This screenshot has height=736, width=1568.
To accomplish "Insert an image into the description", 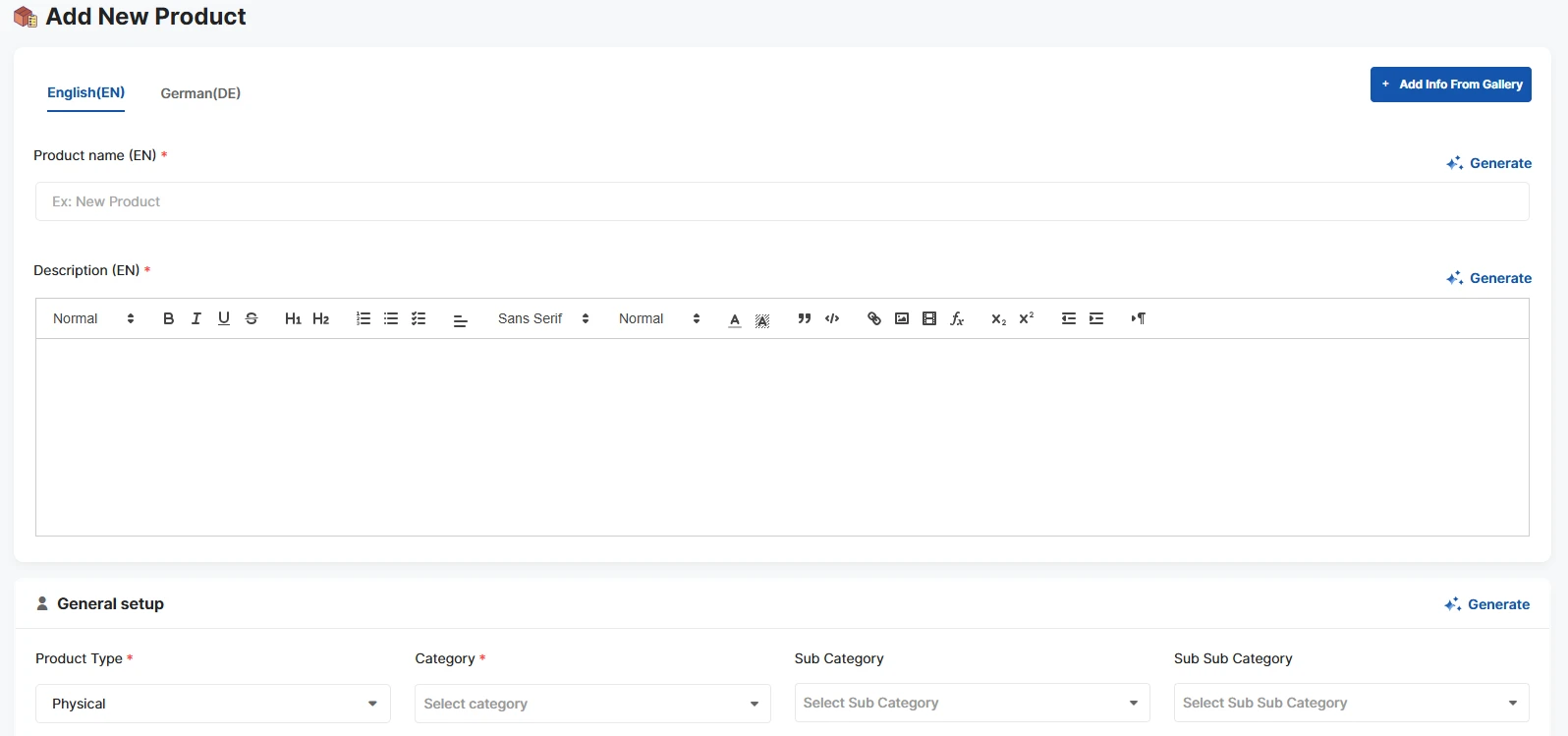I will [902, 318].
